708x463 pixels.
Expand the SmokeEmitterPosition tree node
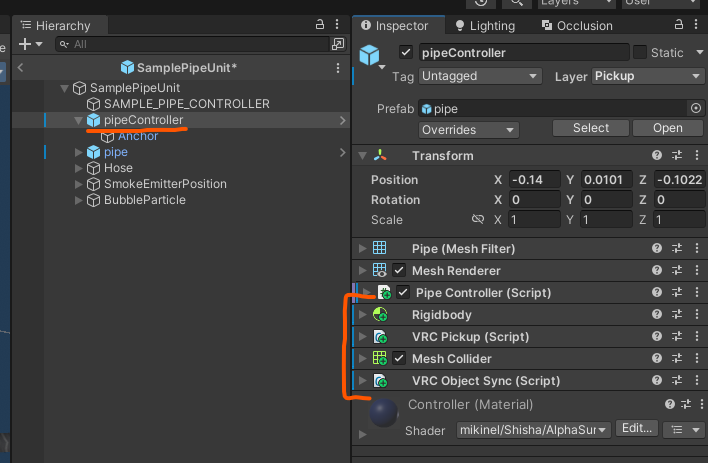click(x=79, y=184)
